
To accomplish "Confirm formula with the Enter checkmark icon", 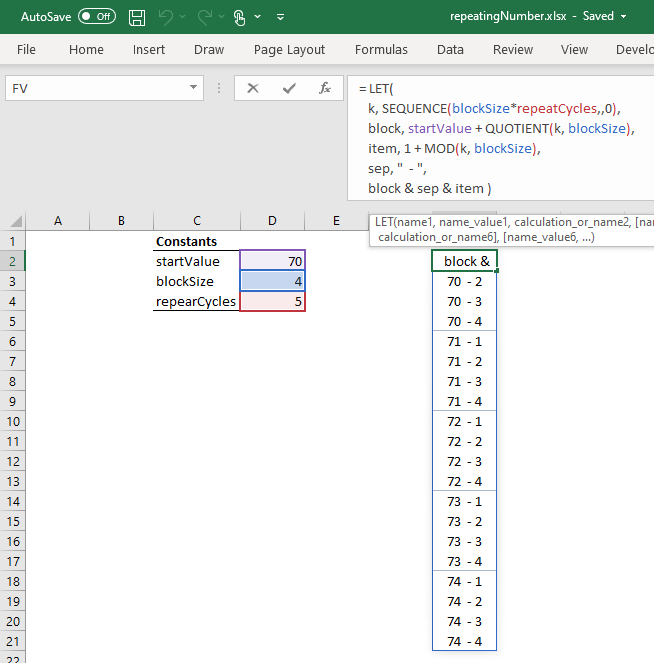I will point(289,88).
